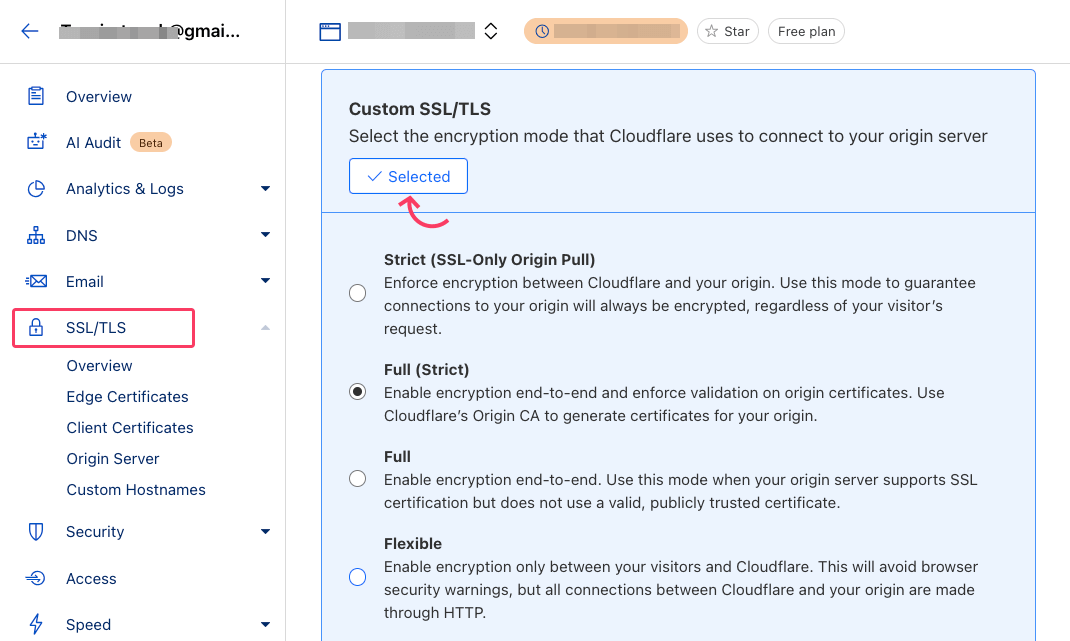Open Analytics & Logs section
Image resolution: width=1070 pixels, height=641 pixels.
point(125,189)
